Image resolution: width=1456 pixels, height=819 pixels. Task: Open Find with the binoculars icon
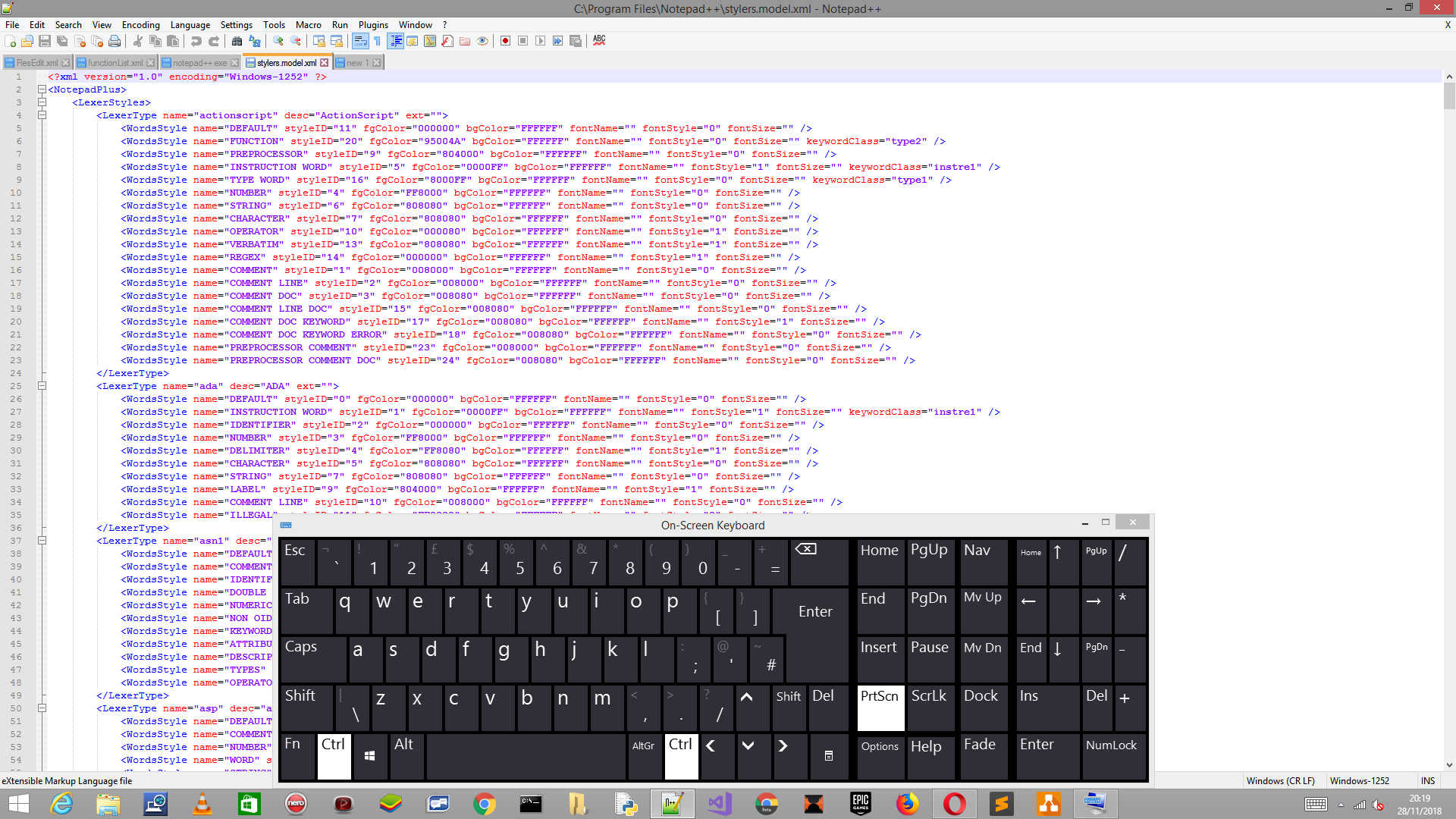point(237,41)
